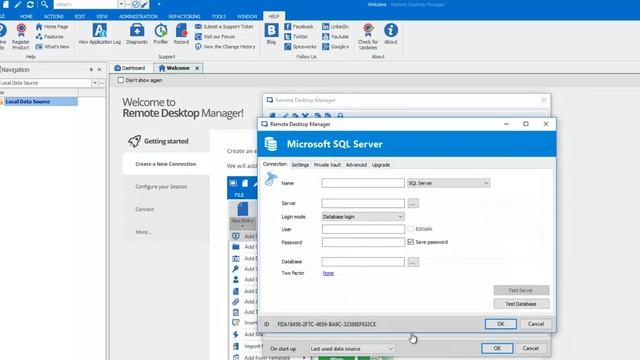
Task: Select Create a New Connection step
Action: (x=166, y=164)
